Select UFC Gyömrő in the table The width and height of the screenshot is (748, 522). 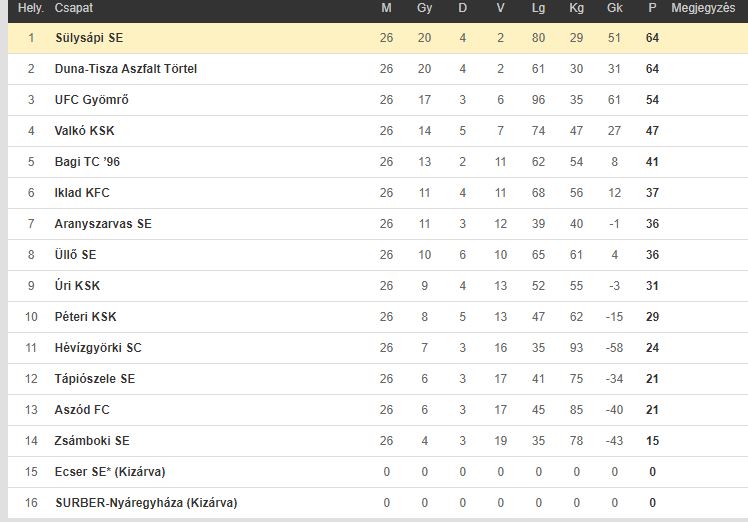[x=92, y=100]
